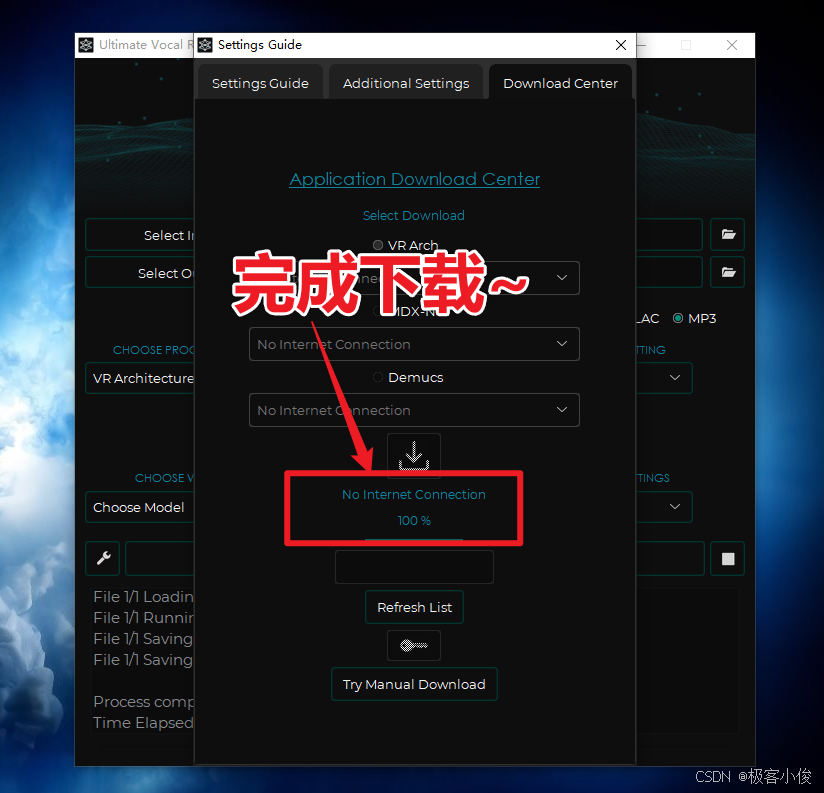Open the Choose Model dropdown in main window
This screenshot has width=824, height=793.
click(140, 507)
